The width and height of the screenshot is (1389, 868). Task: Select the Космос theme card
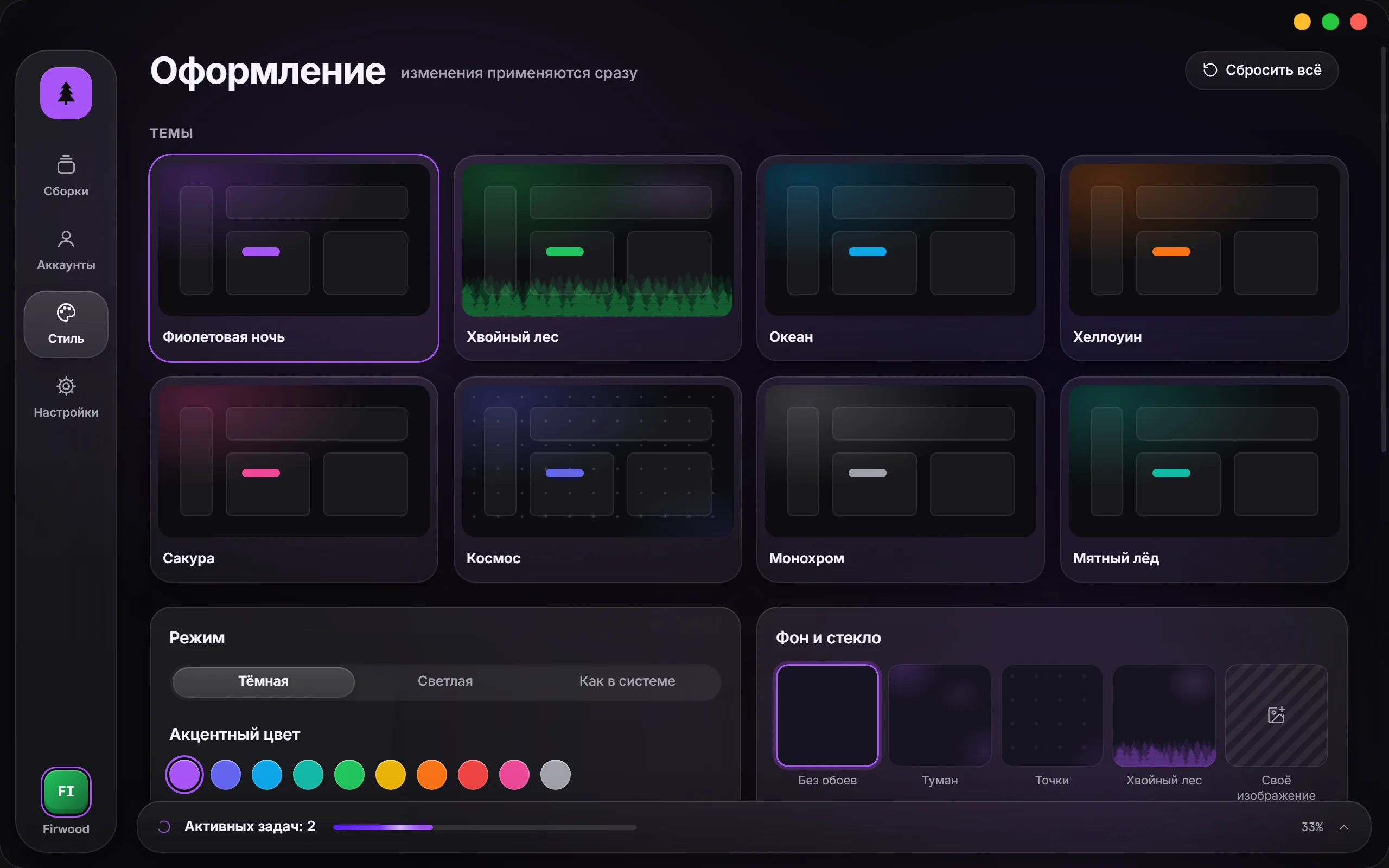point(597,480)
